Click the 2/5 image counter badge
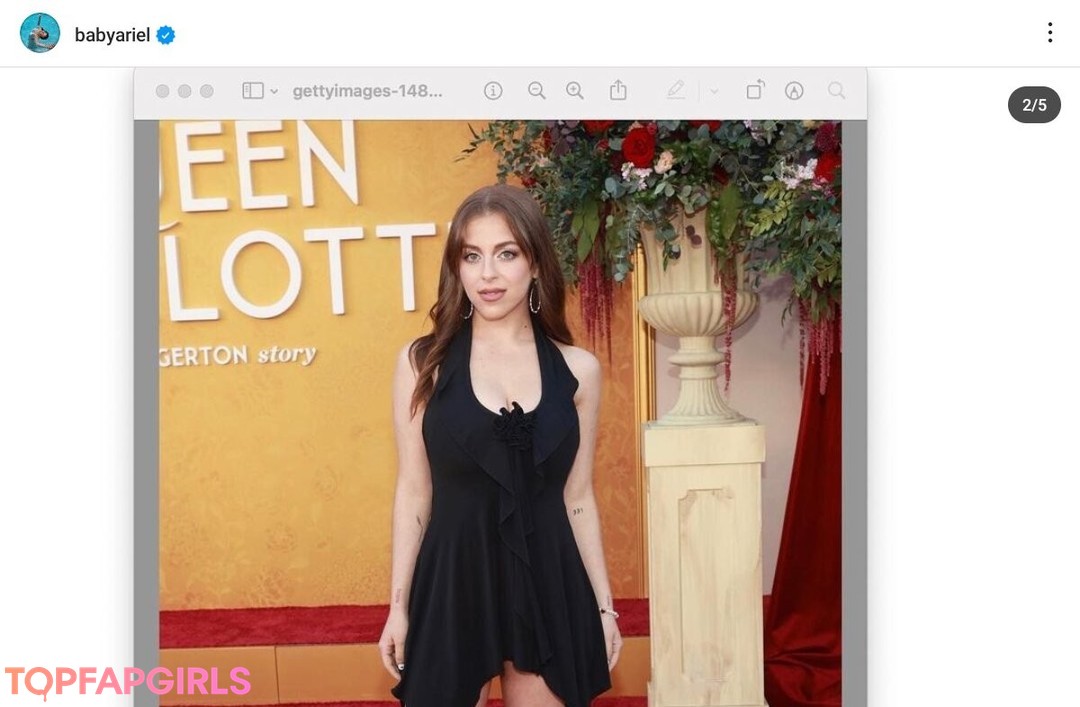This screenshot has height=707, width=1080. coord(1034,105)
